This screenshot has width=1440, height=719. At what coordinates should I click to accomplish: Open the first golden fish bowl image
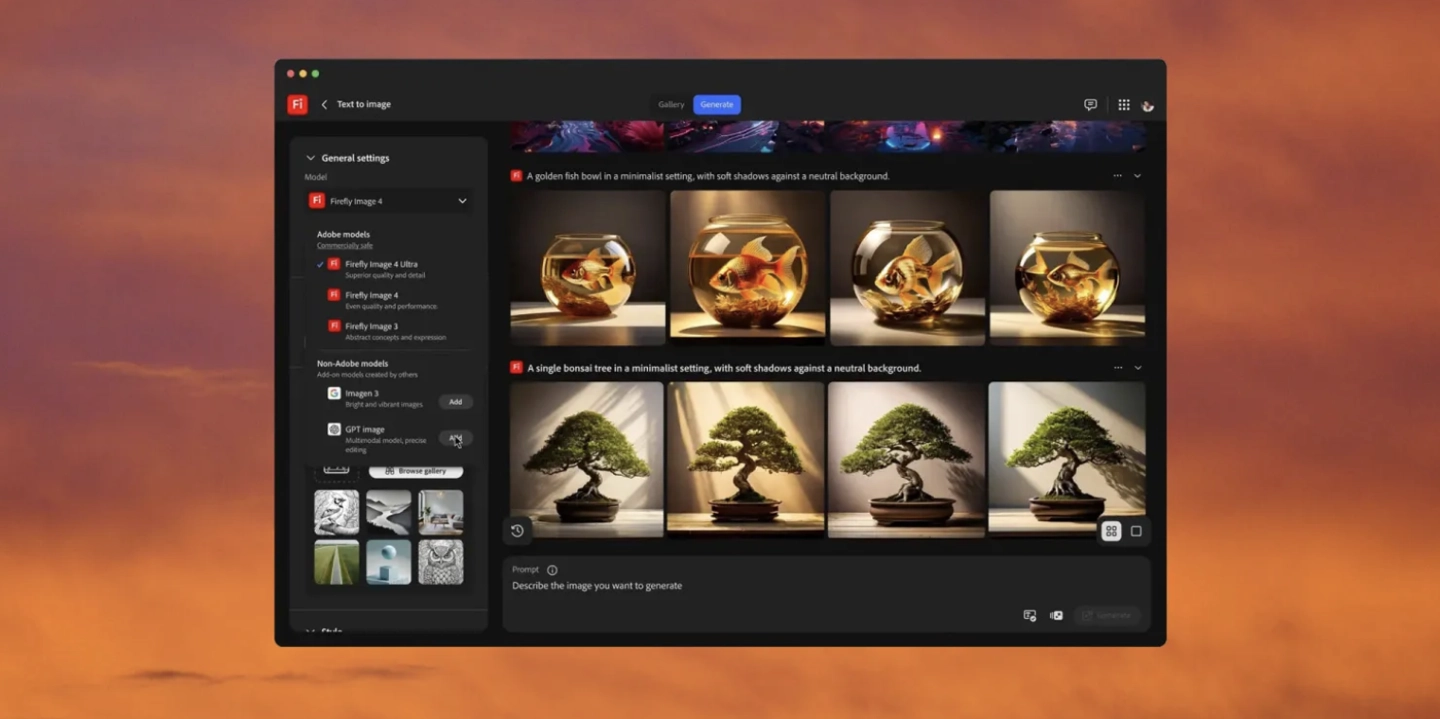pyautogui.click(x=588, y=268)
